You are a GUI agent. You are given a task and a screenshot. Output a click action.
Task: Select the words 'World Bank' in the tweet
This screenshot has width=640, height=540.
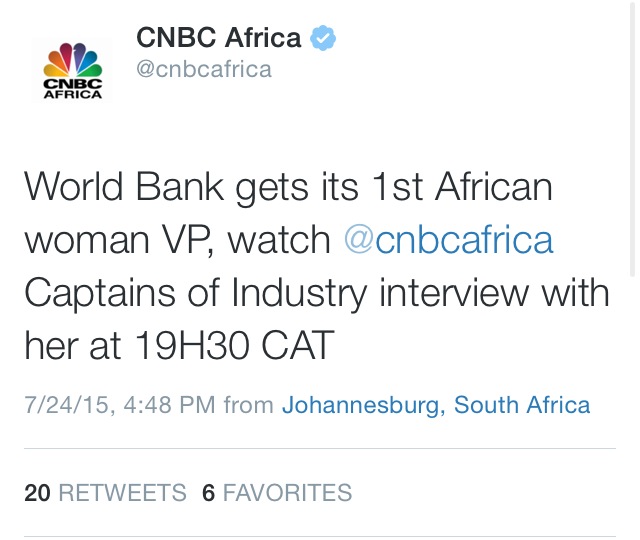124,187
